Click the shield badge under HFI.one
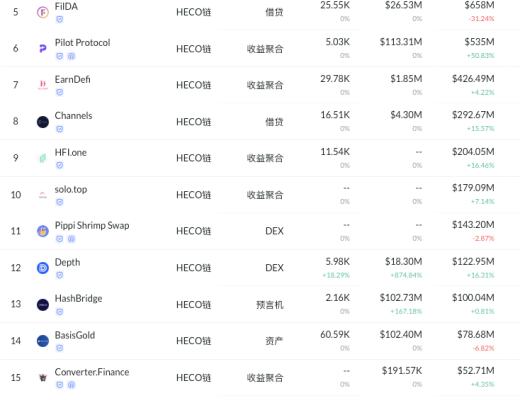Screen dimensions: 520x400 (60, 165)
